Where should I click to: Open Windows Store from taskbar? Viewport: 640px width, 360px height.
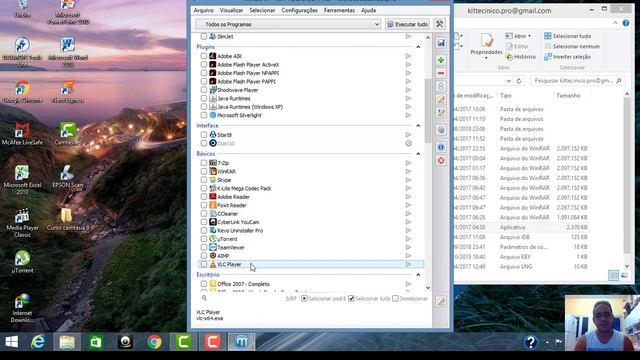[x=96, y=342]
